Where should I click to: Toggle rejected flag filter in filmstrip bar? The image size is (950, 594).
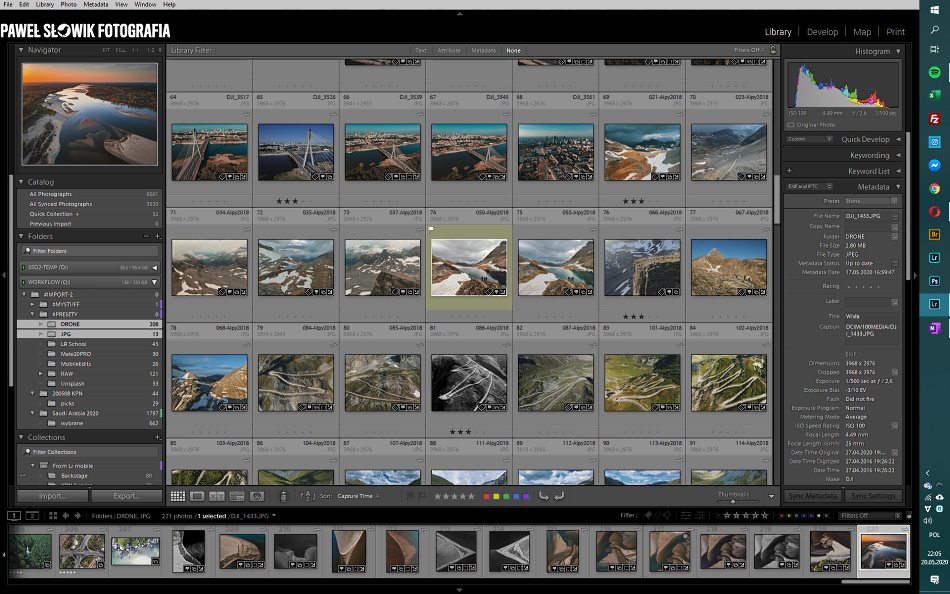pyautogui.click(x=667, y=515)
